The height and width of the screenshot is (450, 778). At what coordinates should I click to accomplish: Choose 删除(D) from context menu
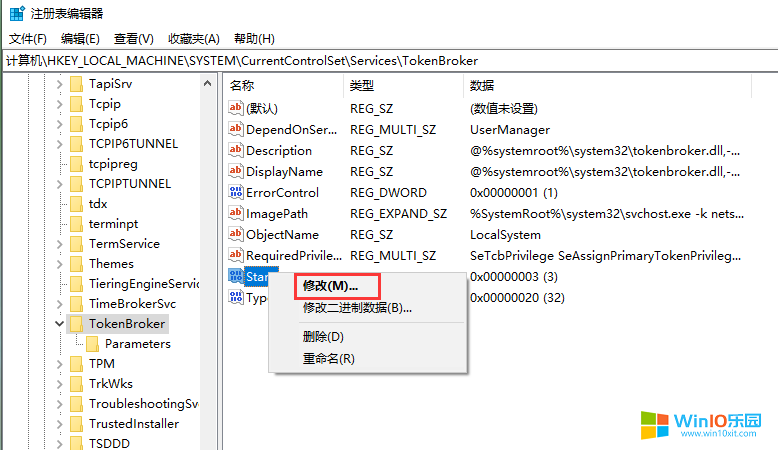tap(323, 336)
